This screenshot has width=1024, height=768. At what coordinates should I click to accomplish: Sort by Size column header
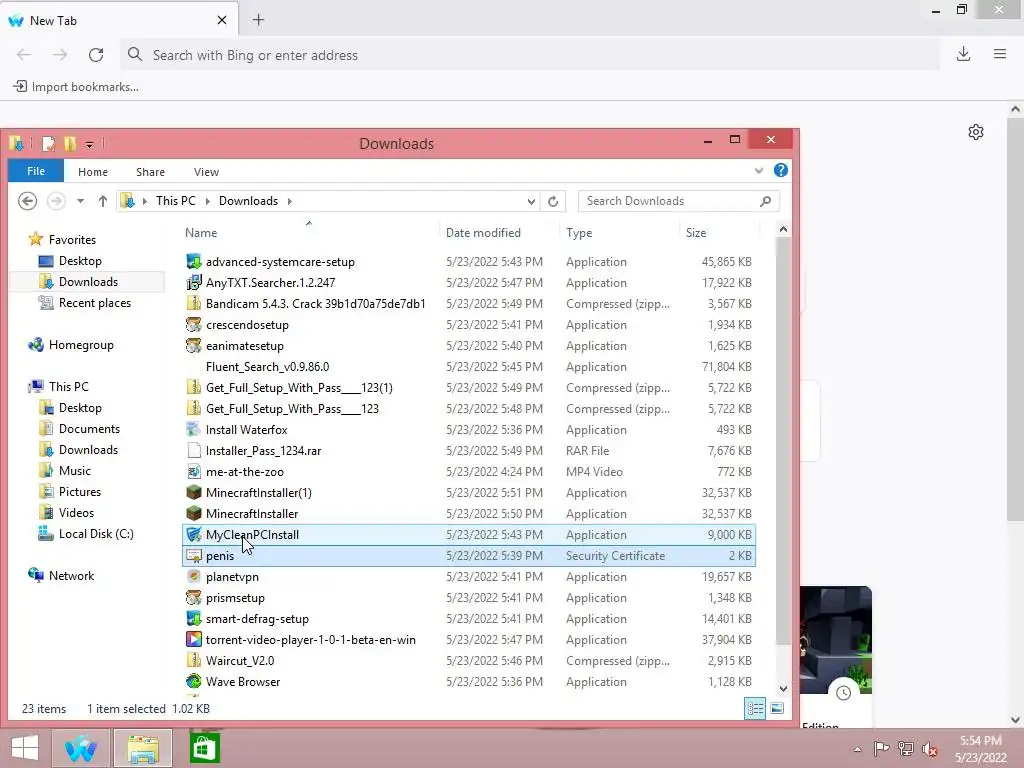click(696, 232)
